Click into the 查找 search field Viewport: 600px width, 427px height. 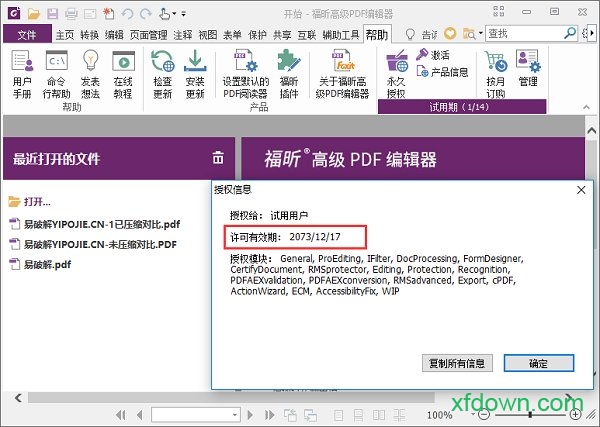click(524, 34)
